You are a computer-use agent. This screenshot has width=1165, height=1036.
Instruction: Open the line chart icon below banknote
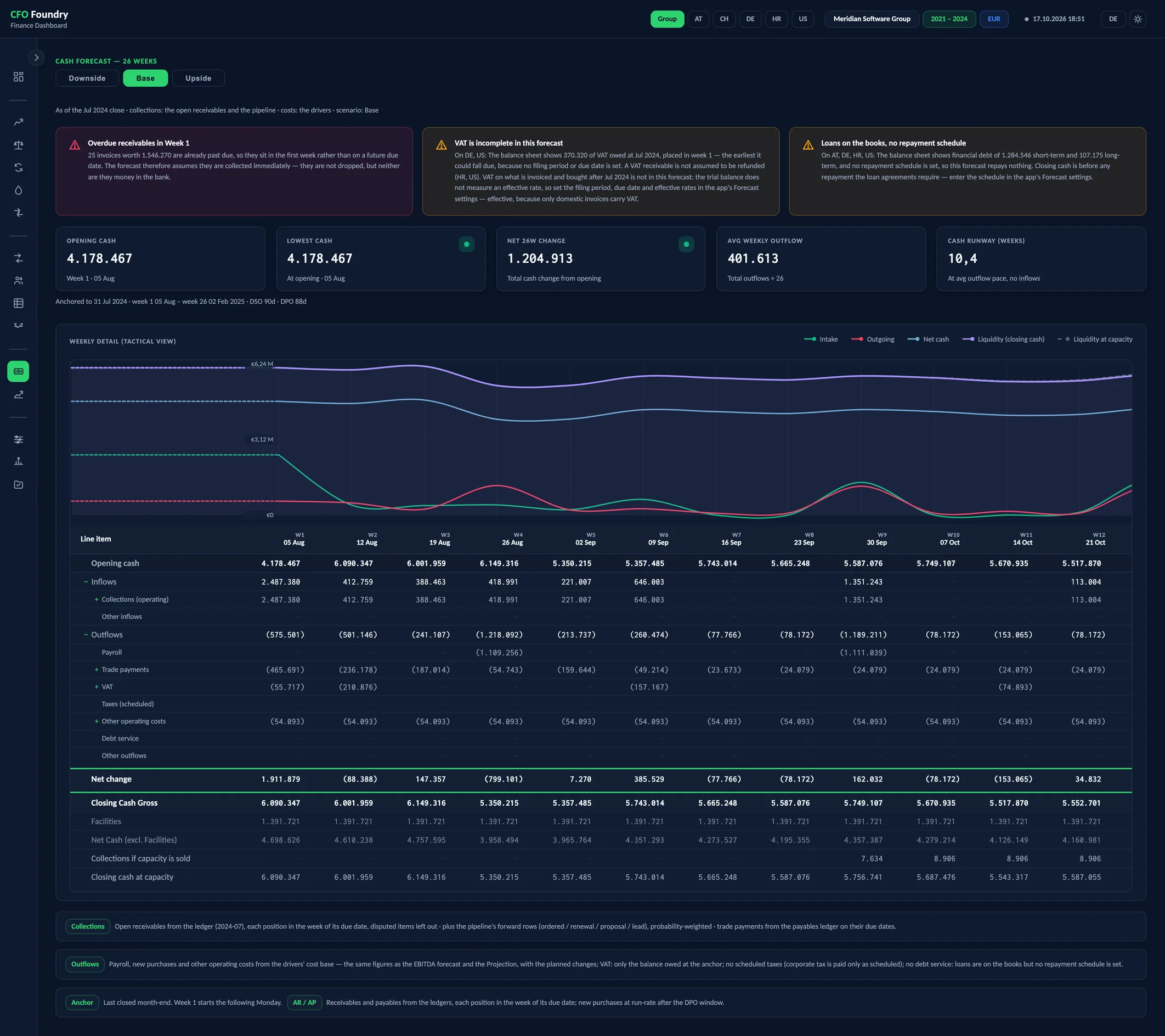pyautogui.click(x=18, y=394)
